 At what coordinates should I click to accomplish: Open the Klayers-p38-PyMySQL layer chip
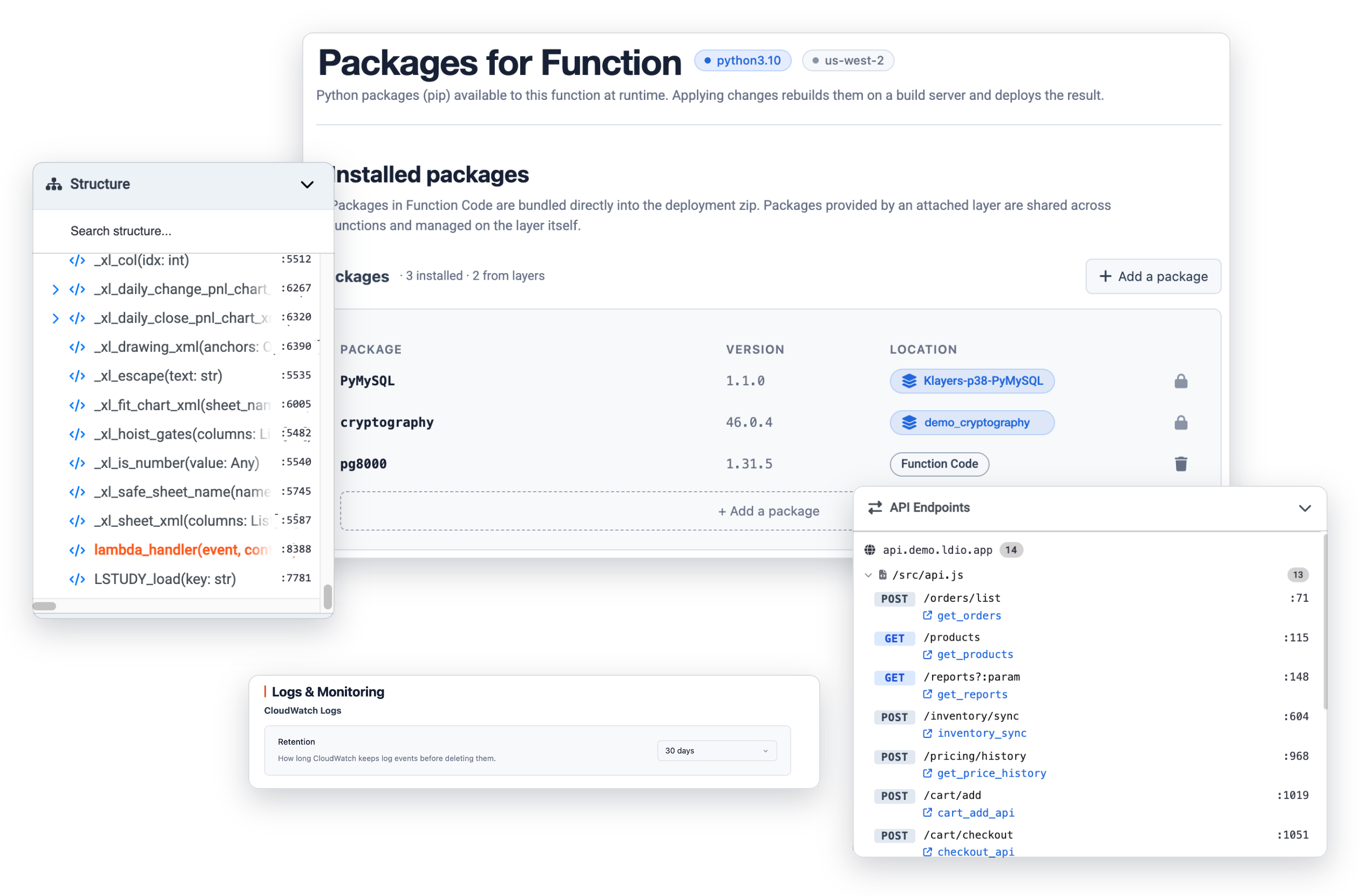[972, 381]
